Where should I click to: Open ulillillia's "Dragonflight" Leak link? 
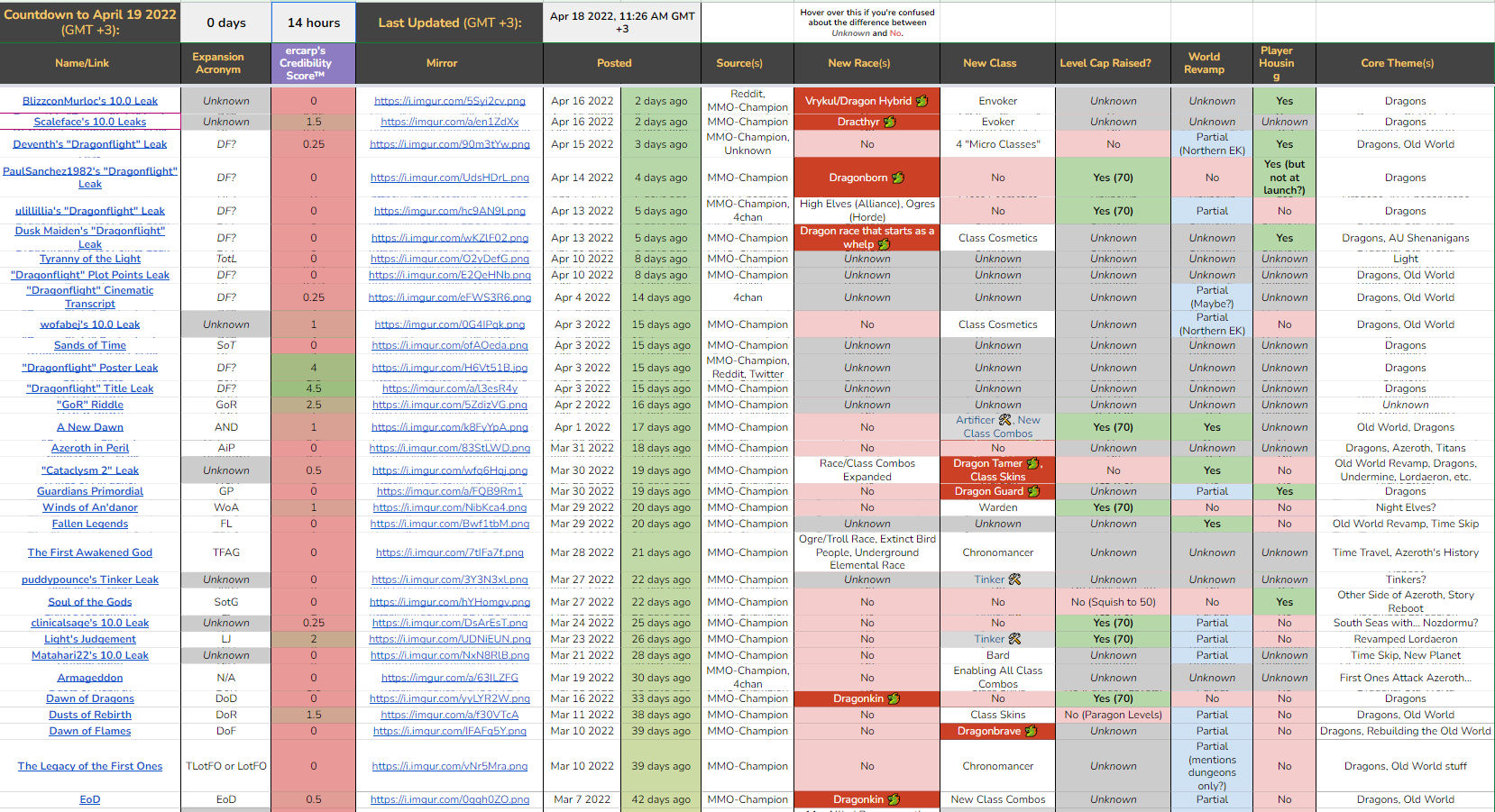click(x=90, y=211)
